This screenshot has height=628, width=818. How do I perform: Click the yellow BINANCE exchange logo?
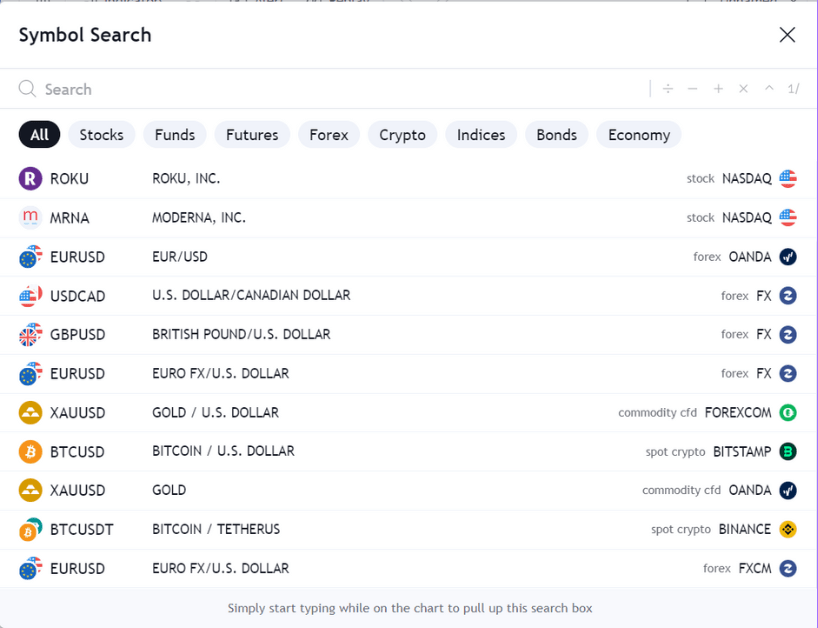[788, 529]
